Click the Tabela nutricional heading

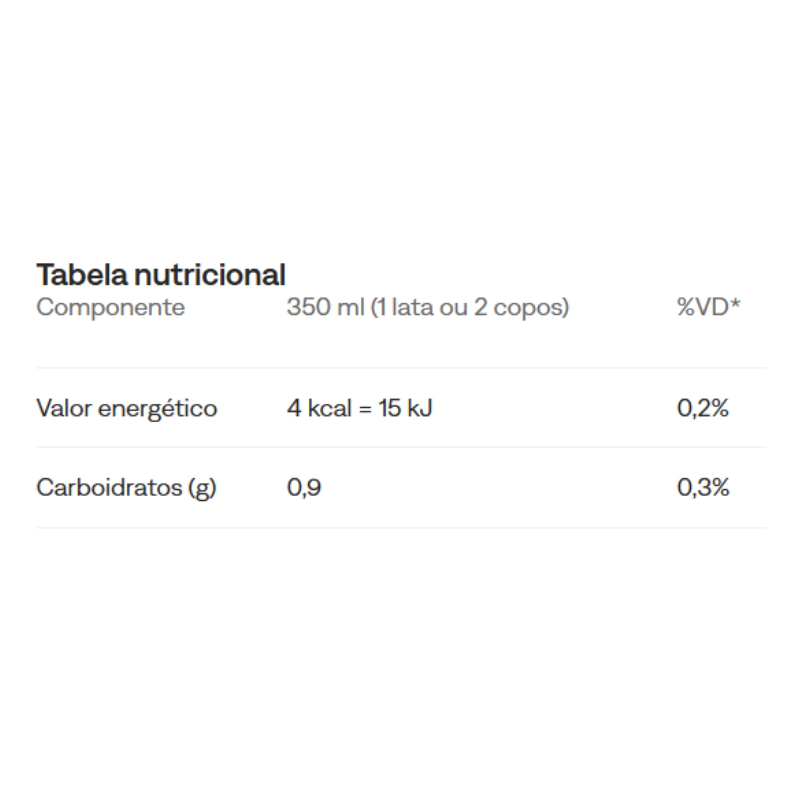[161, 274]
